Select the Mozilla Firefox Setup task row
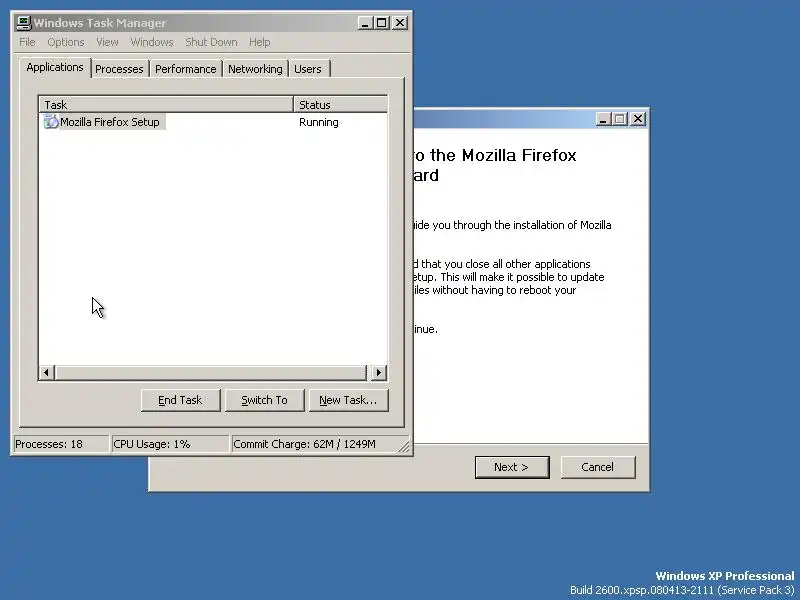800x600 pixels. point(213,122)
